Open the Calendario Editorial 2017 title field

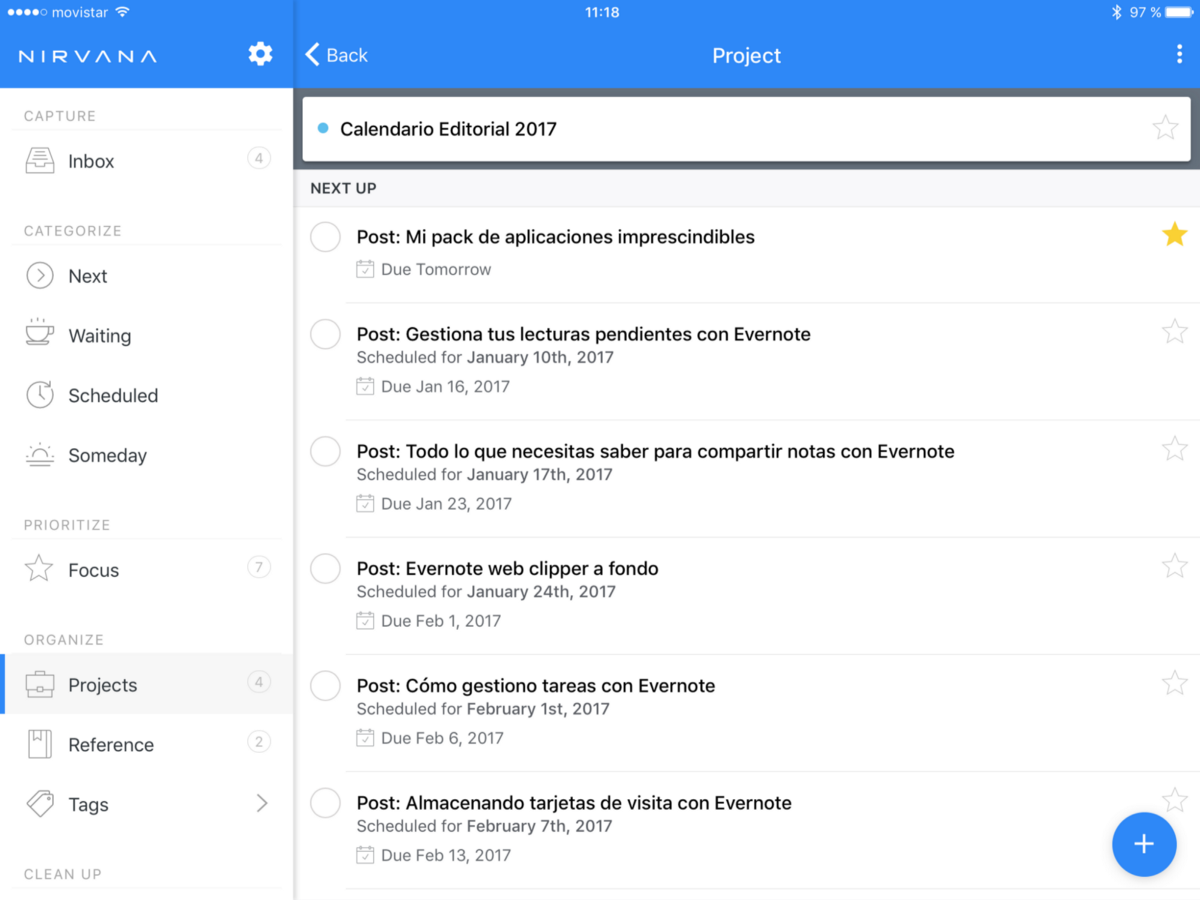pyautogui.click(x=448, y=129)
